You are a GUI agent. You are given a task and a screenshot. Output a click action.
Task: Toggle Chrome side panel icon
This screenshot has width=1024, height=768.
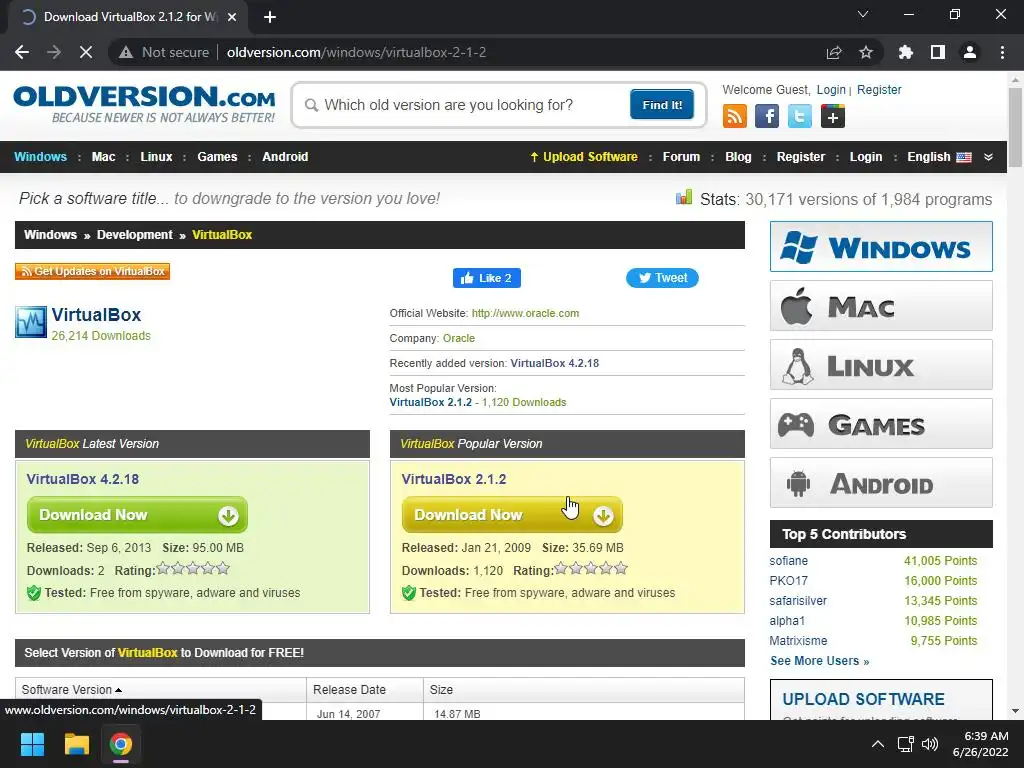tap(938, 52)
